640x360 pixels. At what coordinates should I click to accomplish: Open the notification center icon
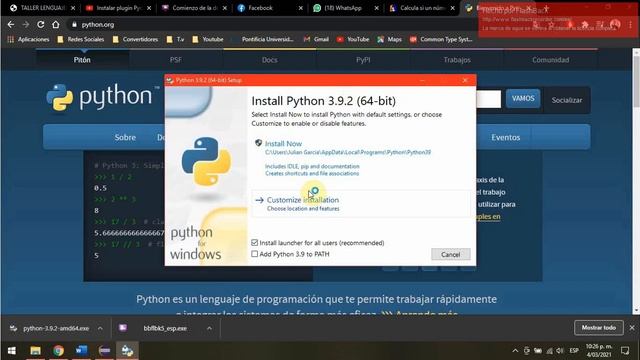click(625, 351)
